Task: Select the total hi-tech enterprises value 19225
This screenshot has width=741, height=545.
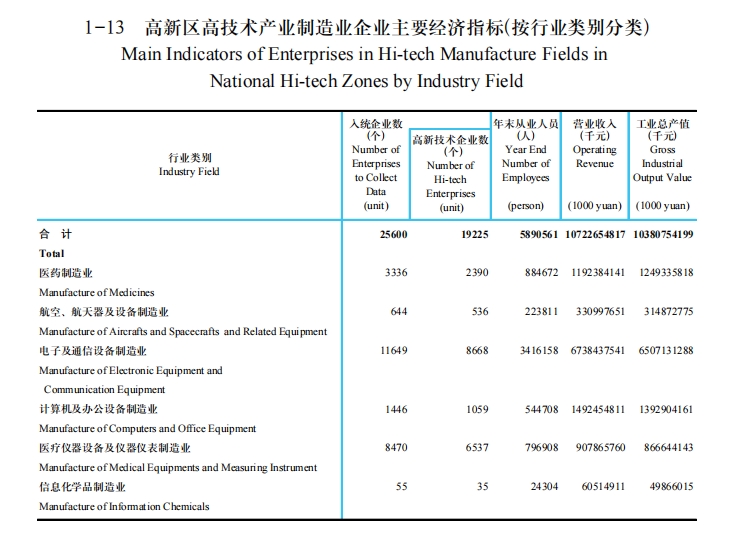Action: (468, 234)
